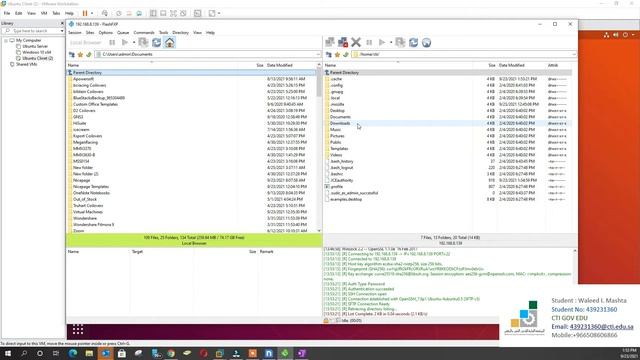This screenshot has width=640, height=360.
Task: Open dropdown arrow next to remote play button
Action: (x=391, y=42)
